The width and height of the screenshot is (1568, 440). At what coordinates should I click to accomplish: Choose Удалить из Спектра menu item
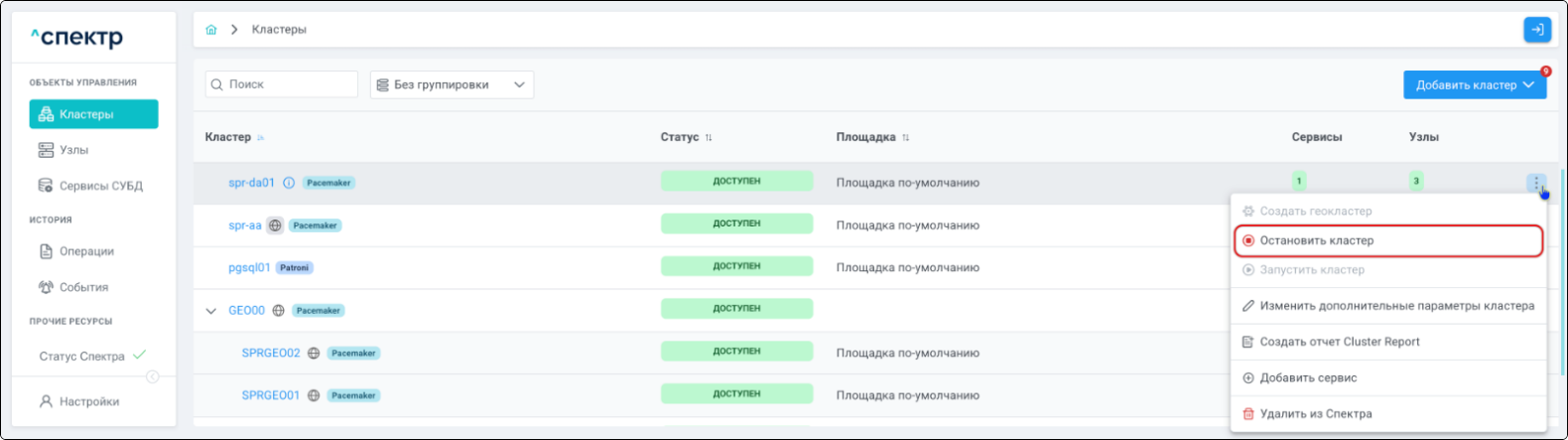tap(1315, 413)
